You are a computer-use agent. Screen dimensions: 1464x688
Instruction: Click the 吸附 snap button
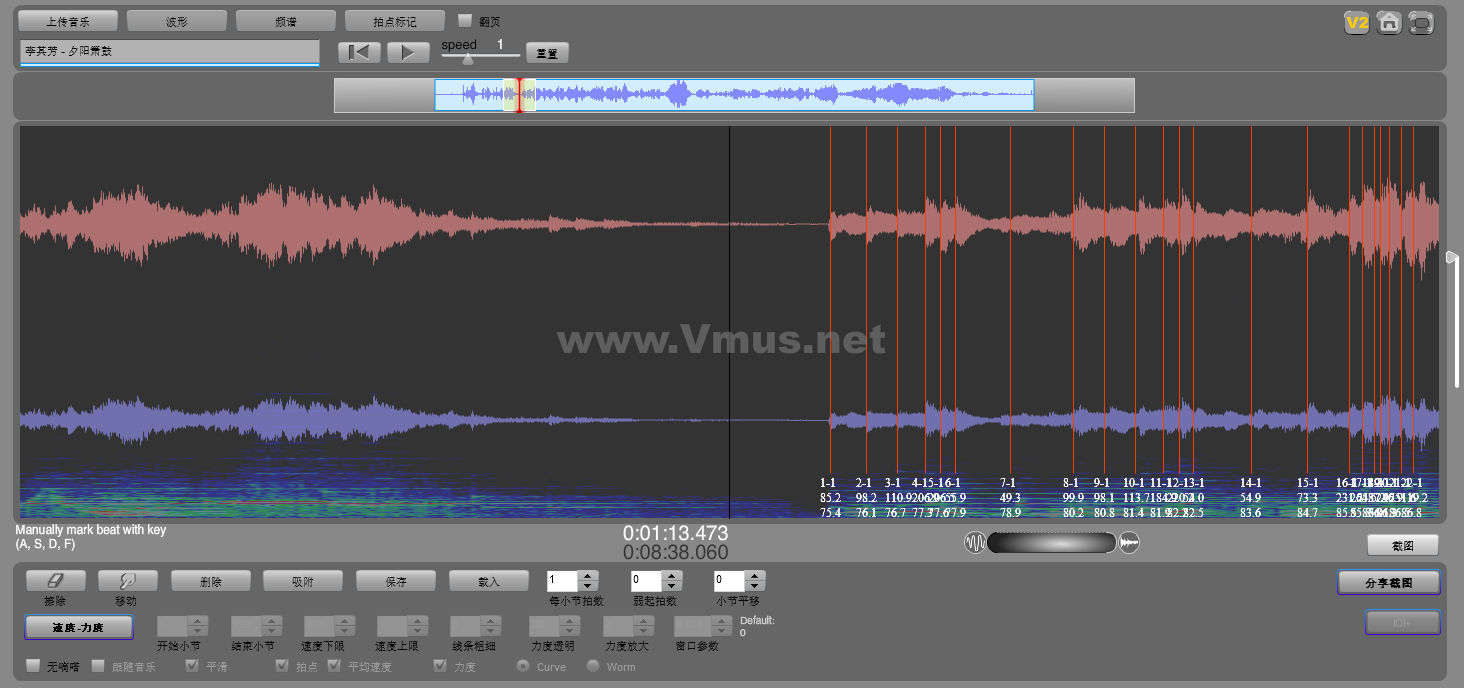pos(303,580)
